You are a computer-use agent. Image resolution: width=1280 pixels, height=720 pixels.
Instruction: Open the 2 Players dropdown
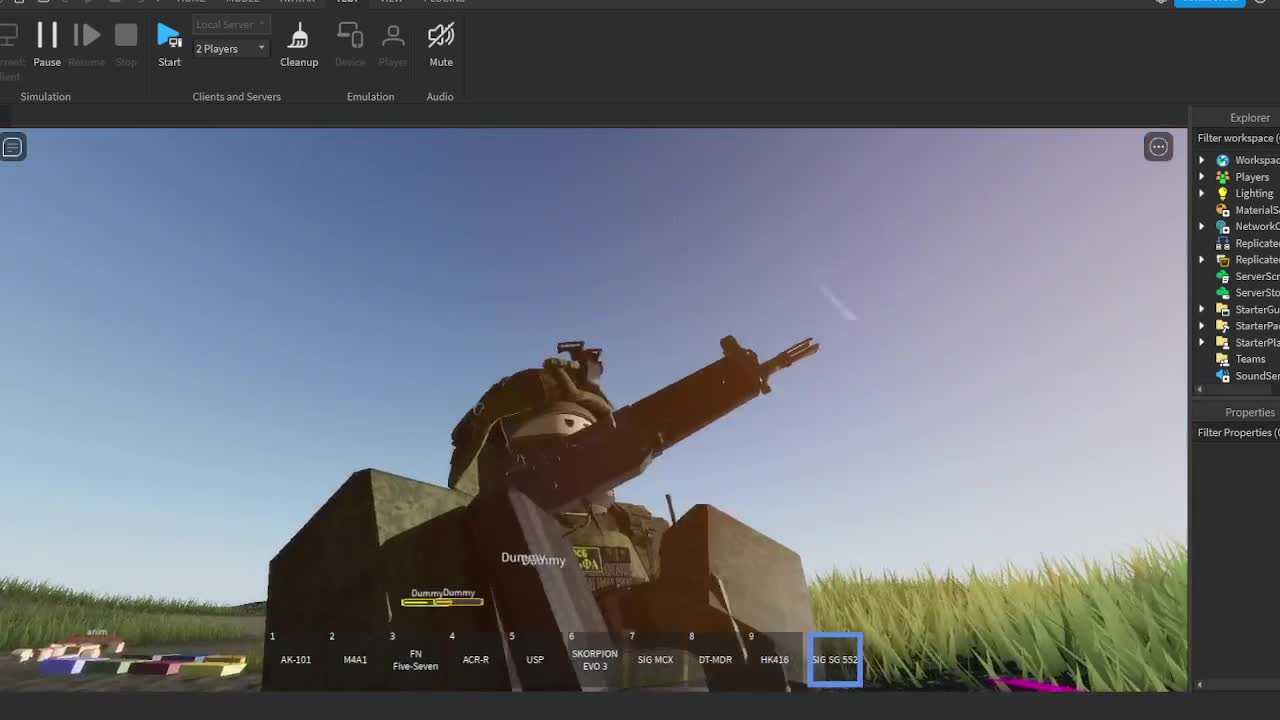230,48
